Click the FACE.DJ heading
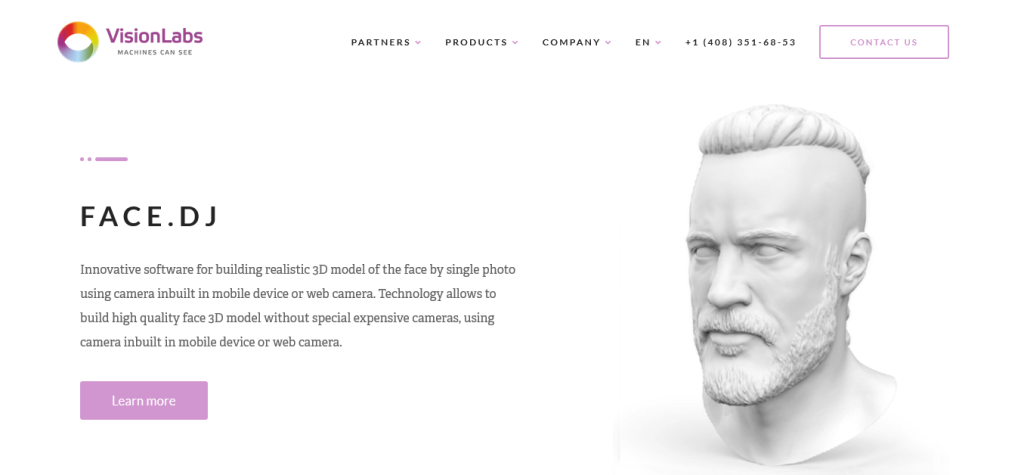The height and width of the screenshot is (475, 1024). coord(150,216)
